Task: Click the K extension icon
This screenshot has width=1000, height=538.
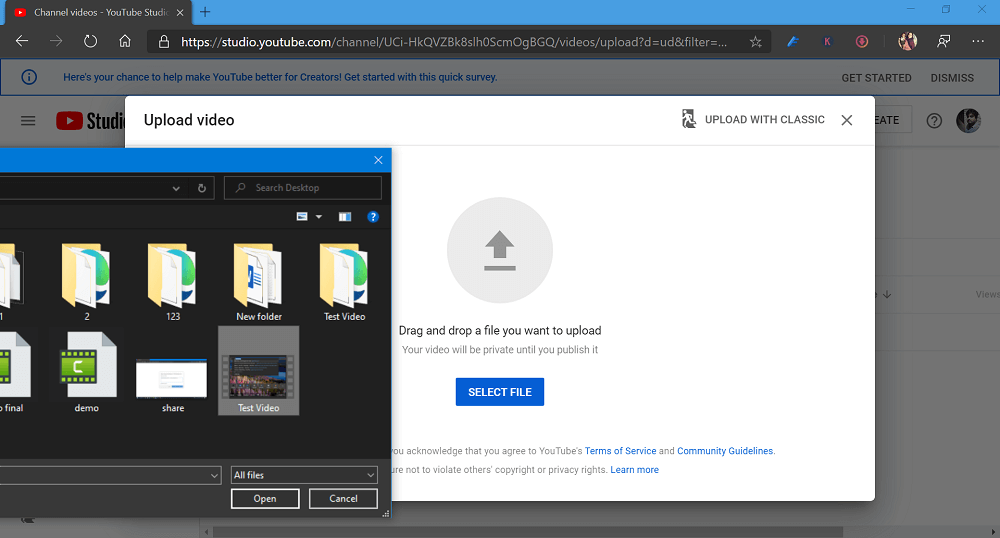Action: [827, 41]
